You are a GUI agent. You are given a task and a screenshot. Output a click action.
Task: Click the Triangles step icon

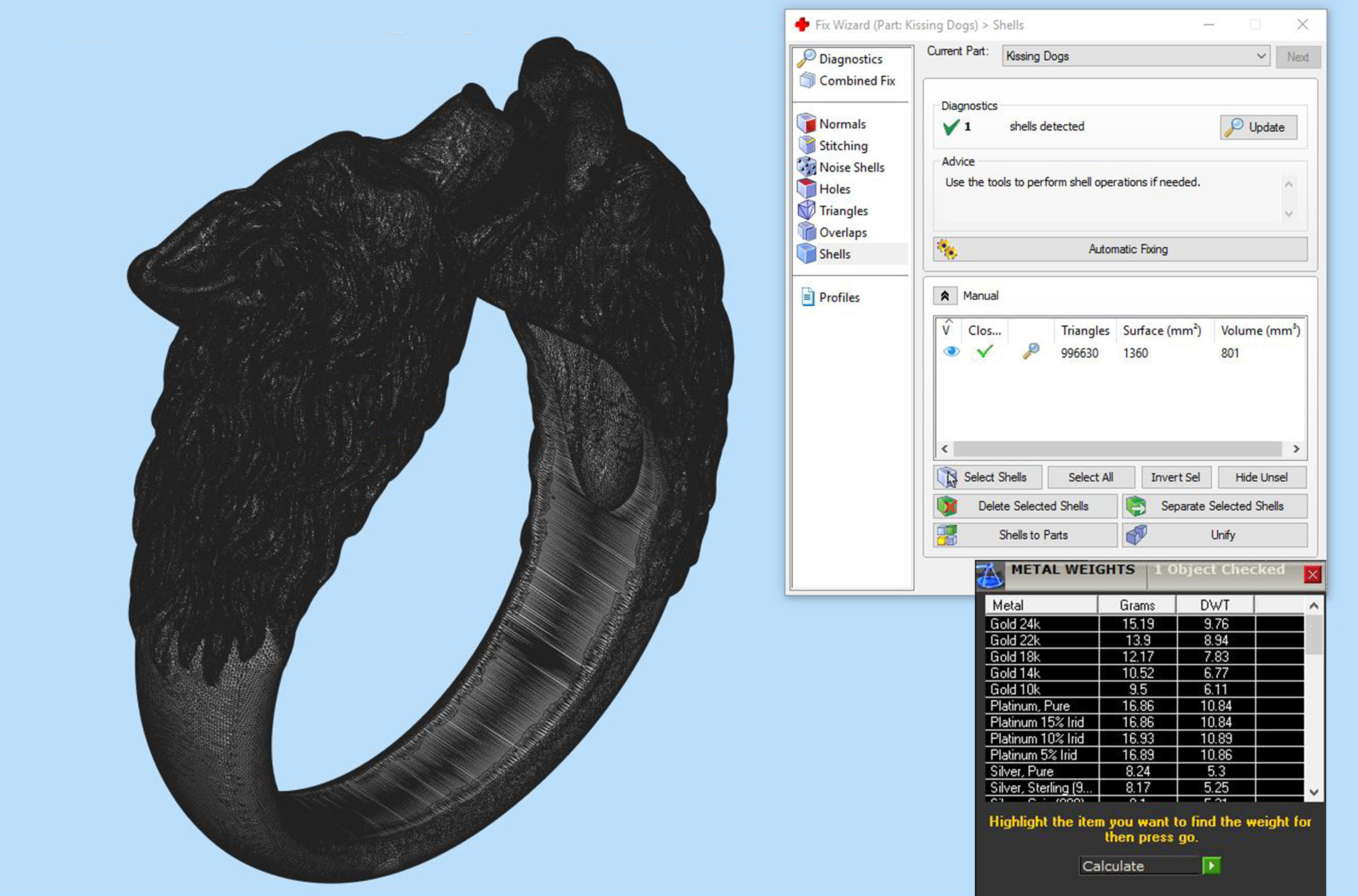tap(807, 210)
